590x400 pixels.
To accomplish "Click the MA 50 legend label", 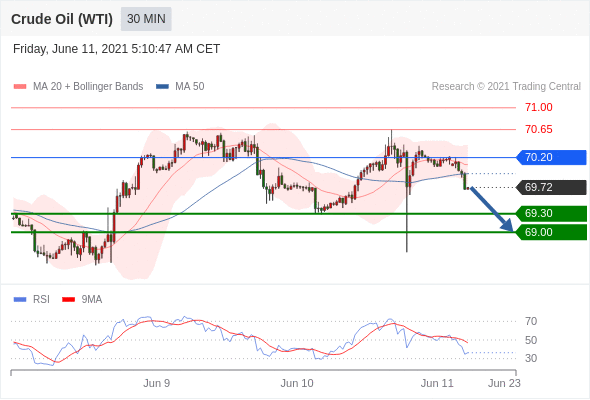I will (x=190, y=87).
